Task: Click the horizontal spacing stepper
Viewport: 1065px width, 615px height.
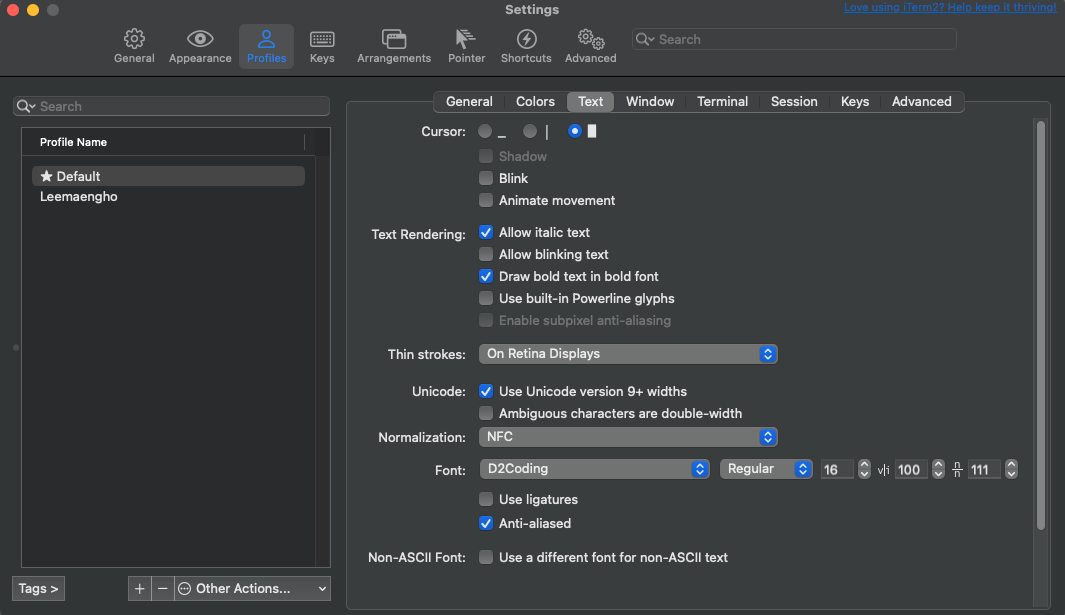Action: pos(938,469)
